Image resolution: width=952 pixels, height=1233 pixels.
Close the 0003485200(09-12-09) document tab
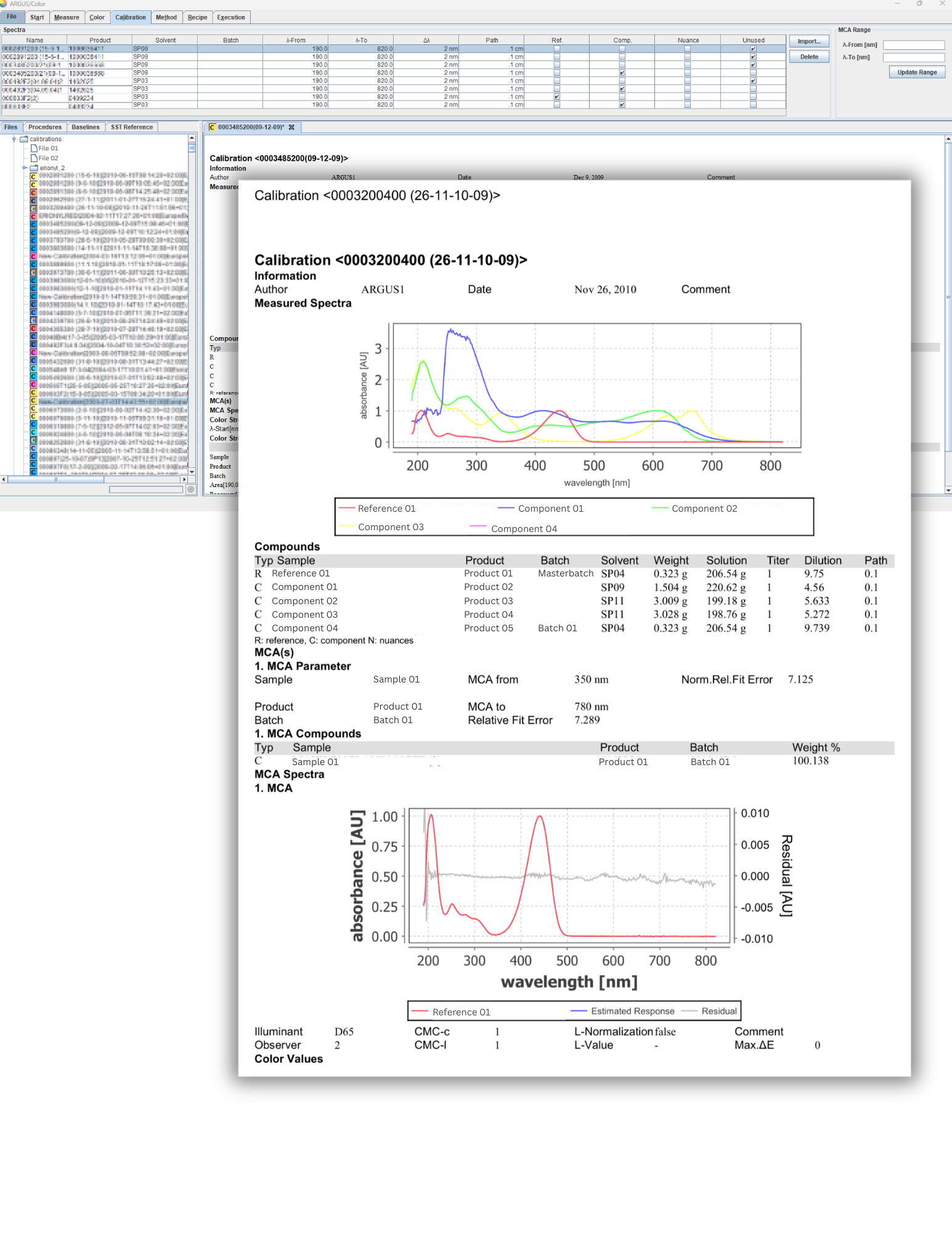point(291,128)
